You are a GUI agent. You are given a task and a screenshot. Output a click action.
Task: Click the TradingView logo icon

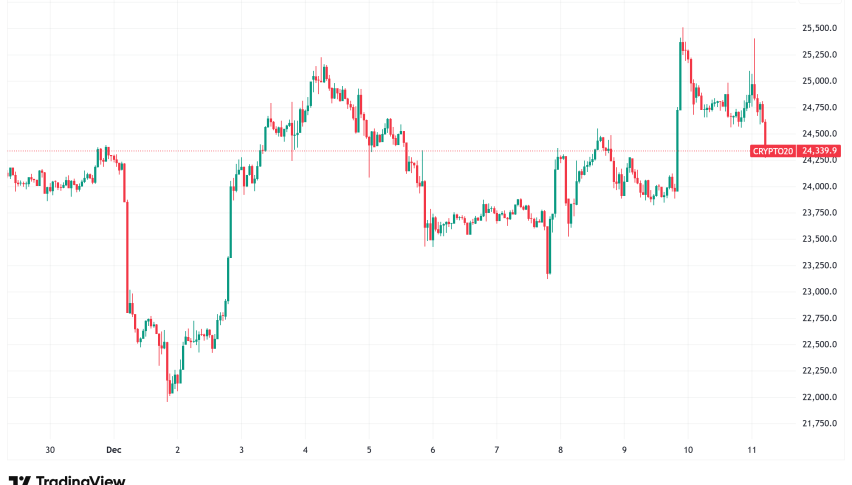(17, 480)
